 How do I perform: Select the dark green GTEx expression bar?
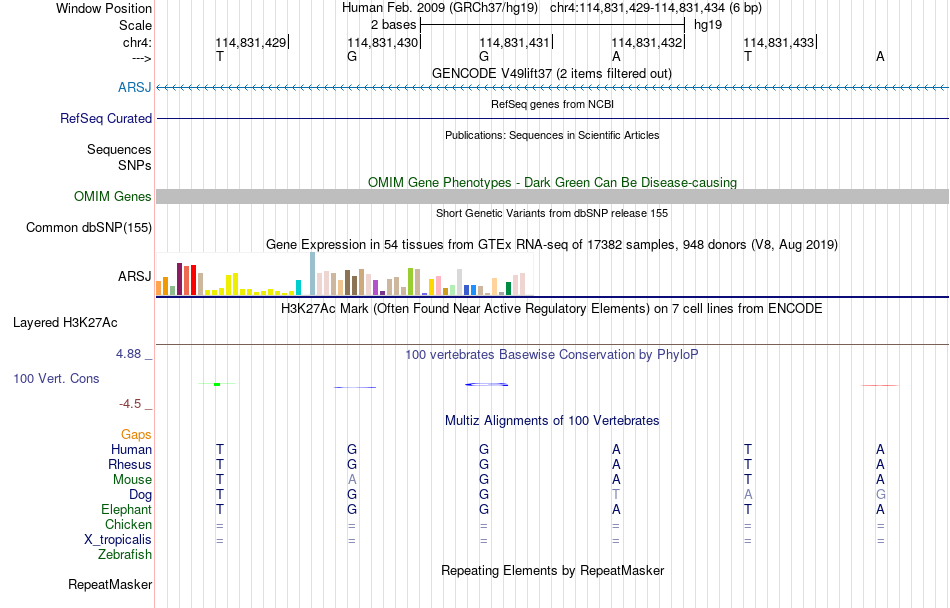coord(508,289)
